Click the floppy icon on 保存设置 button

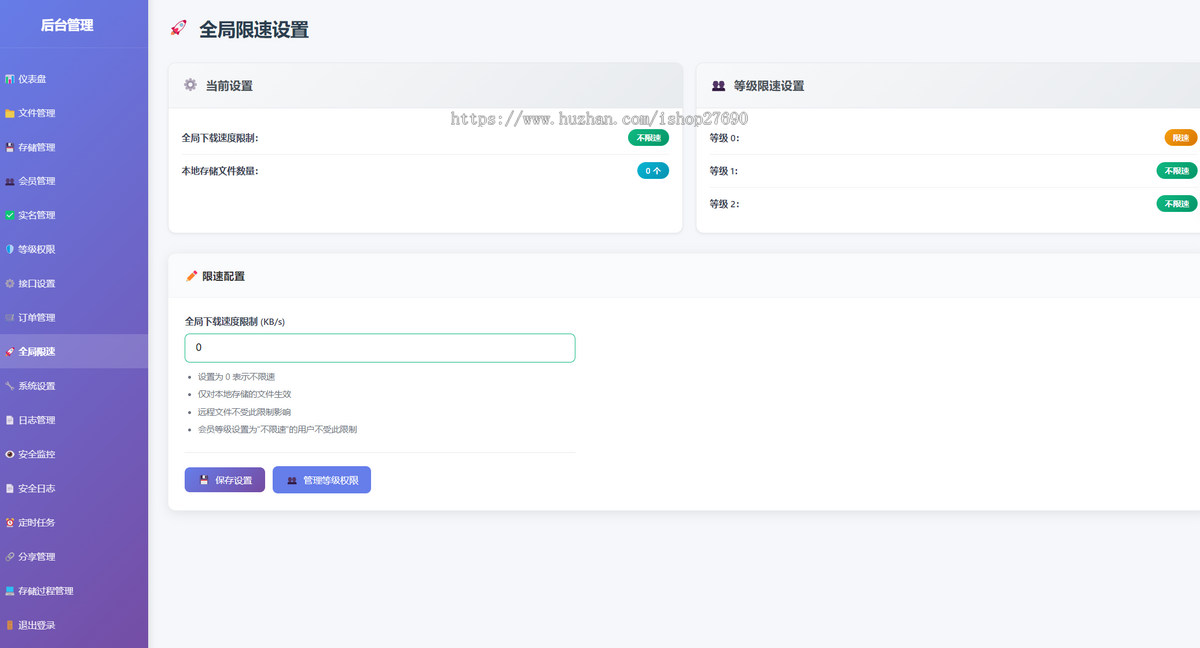coord(204,480)
